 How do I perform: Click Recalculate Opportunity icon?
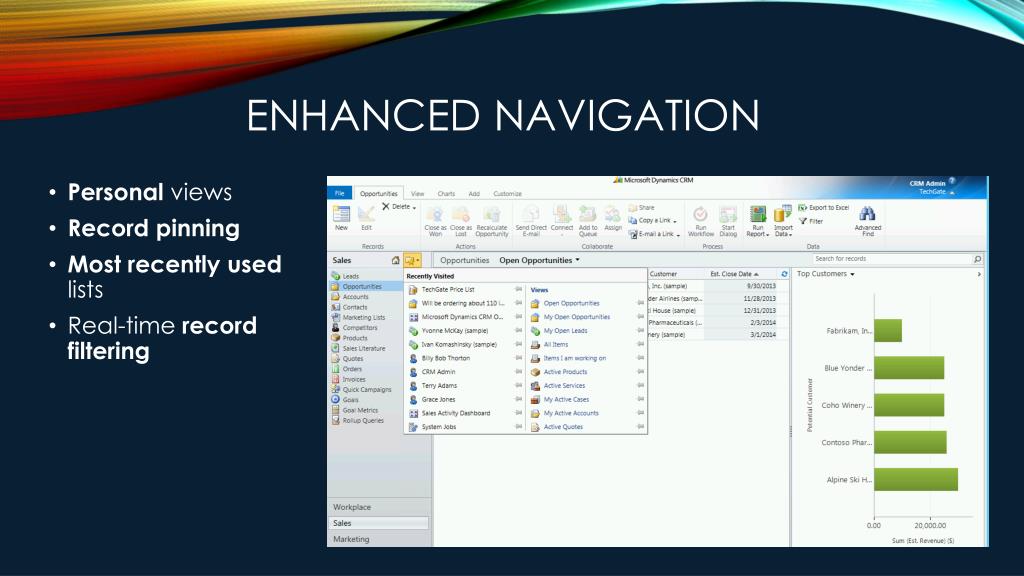[491, 214]
